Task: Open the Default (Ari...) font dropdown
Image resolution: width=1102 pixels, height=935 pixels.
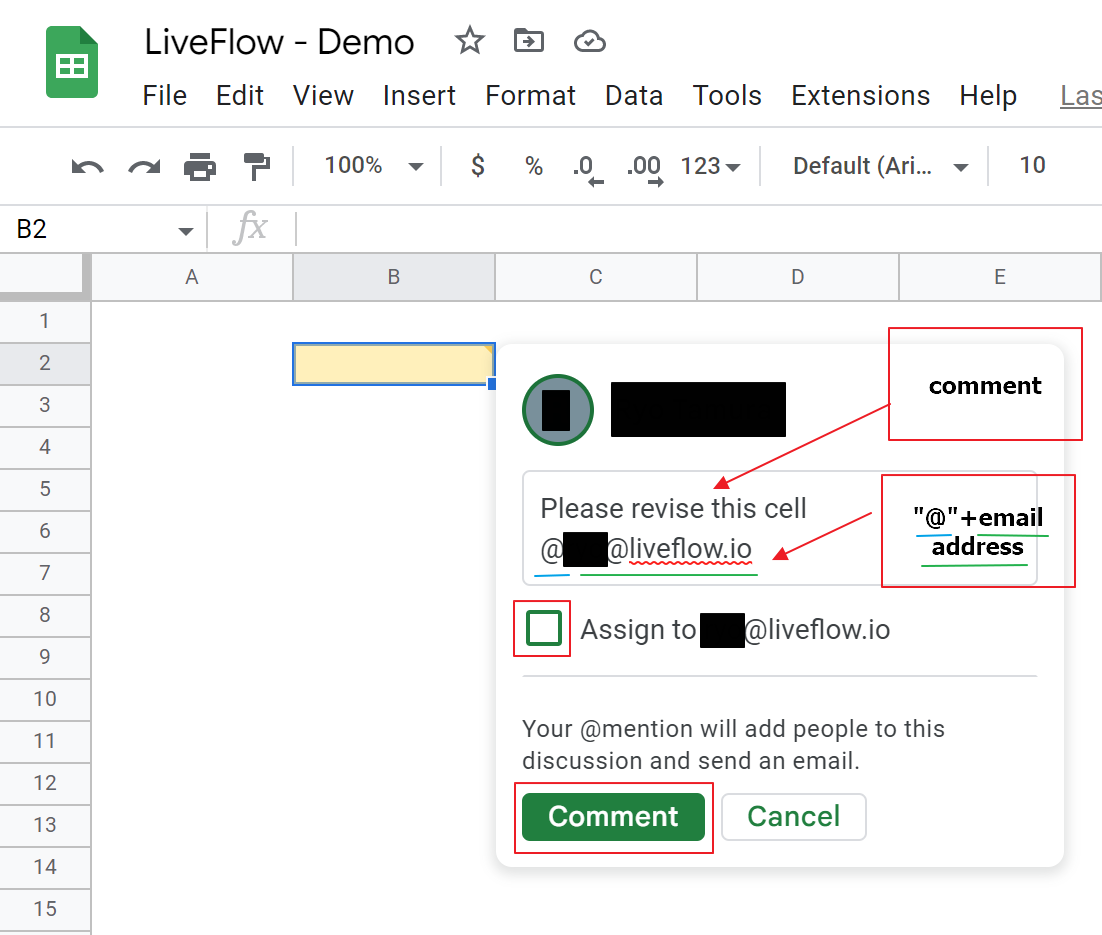Action: (x=880, y=166)
